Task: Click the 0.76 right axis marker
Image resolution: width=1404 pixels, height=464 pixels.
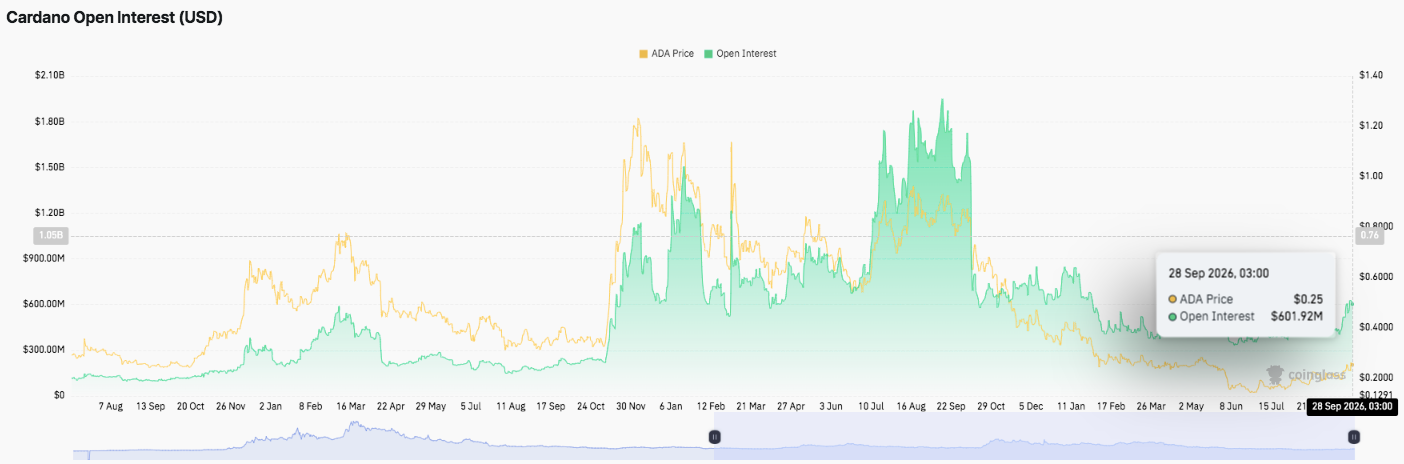Action: [x=1370, y=236]
